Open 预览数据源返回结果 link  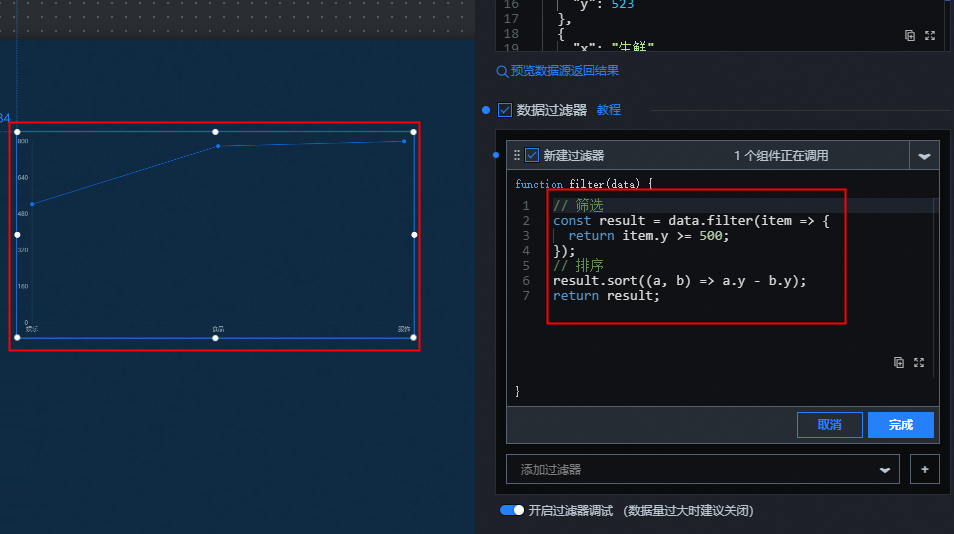[565, 71]
